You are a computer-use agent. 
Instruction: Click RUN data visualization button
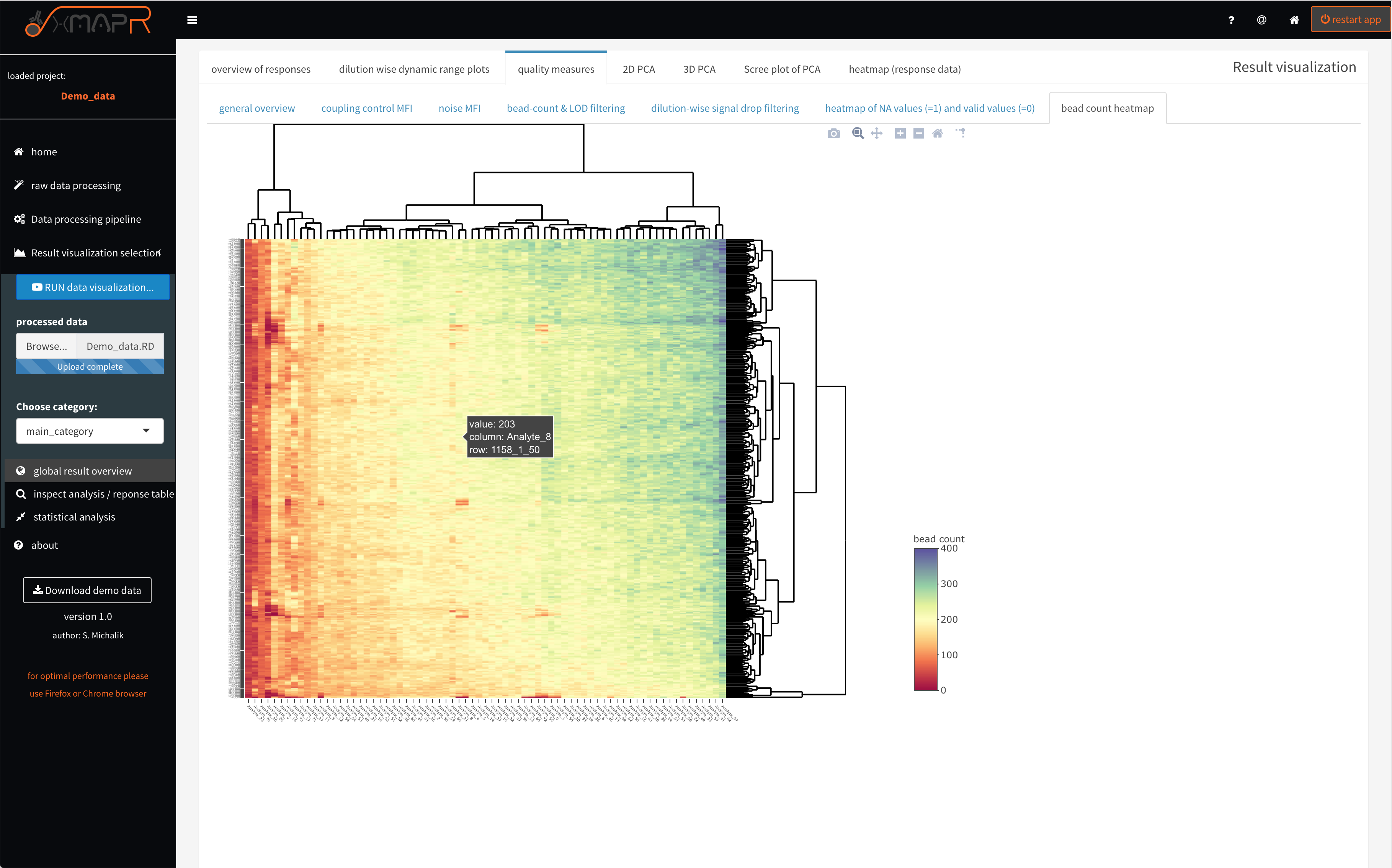(93, 287)
